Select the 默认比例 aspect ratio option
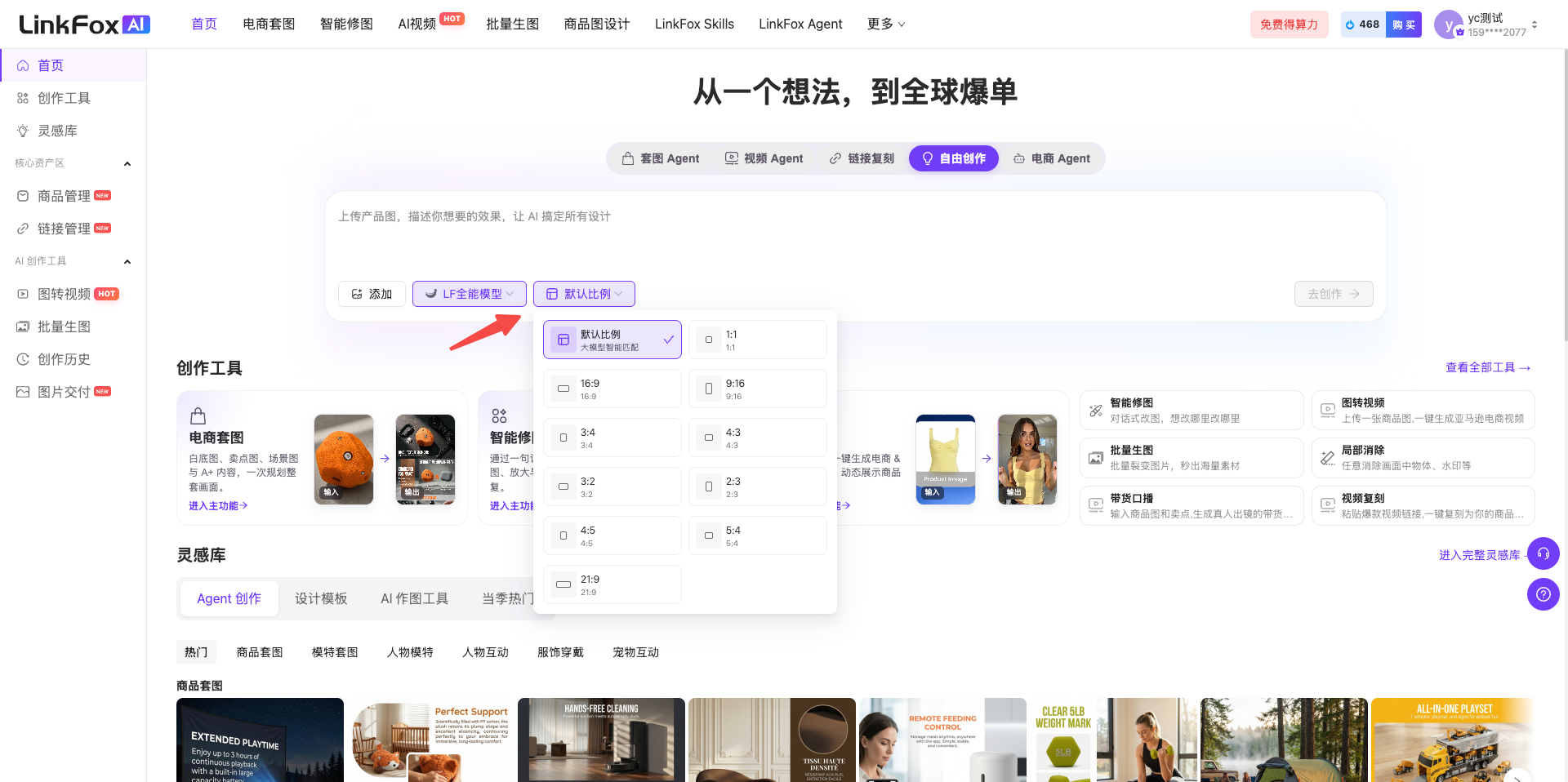Screen dimensions: 1568x782 click(x=612, y=340)
